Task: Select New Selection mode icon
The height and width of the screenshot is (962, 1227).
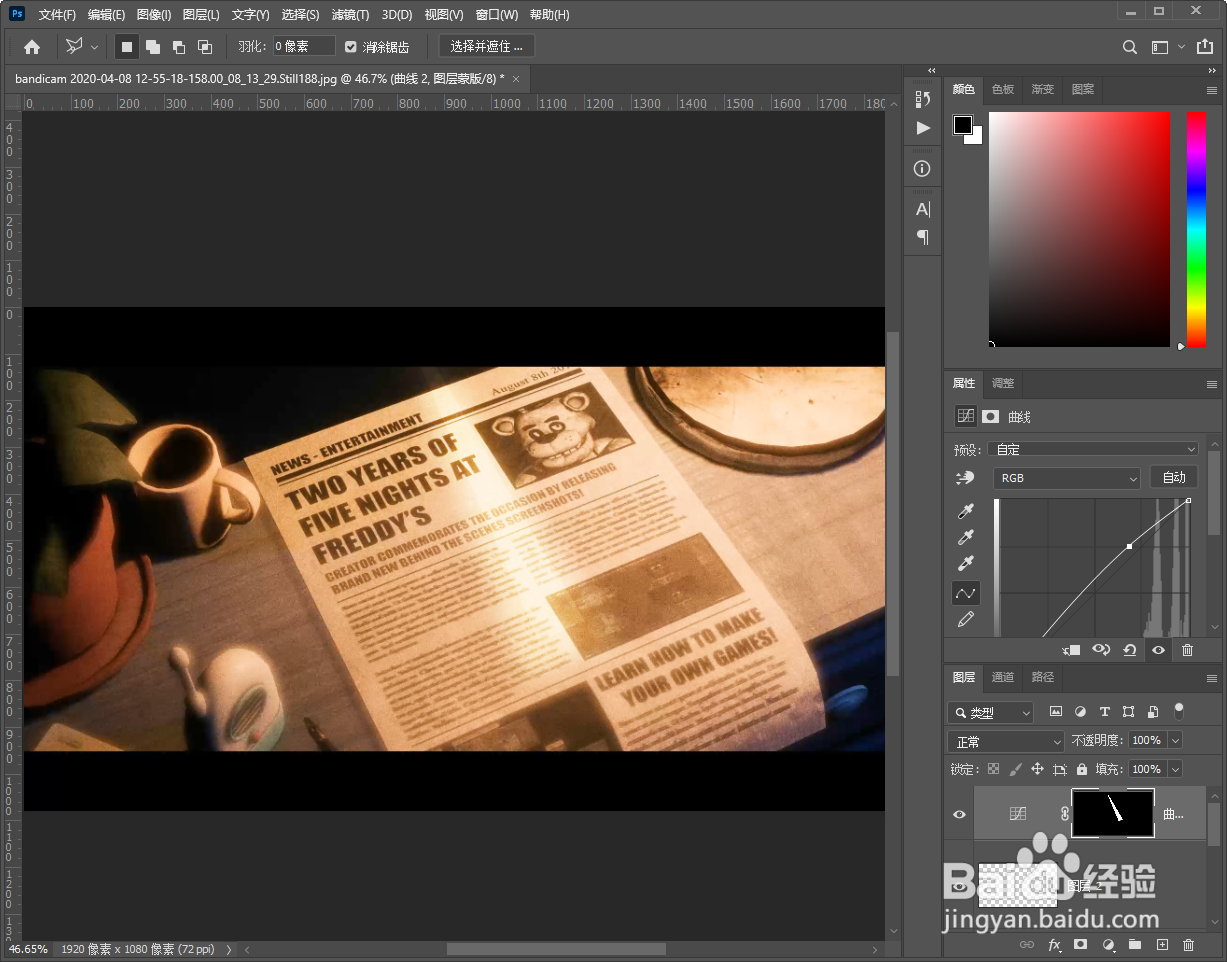Action: (127, 46)
